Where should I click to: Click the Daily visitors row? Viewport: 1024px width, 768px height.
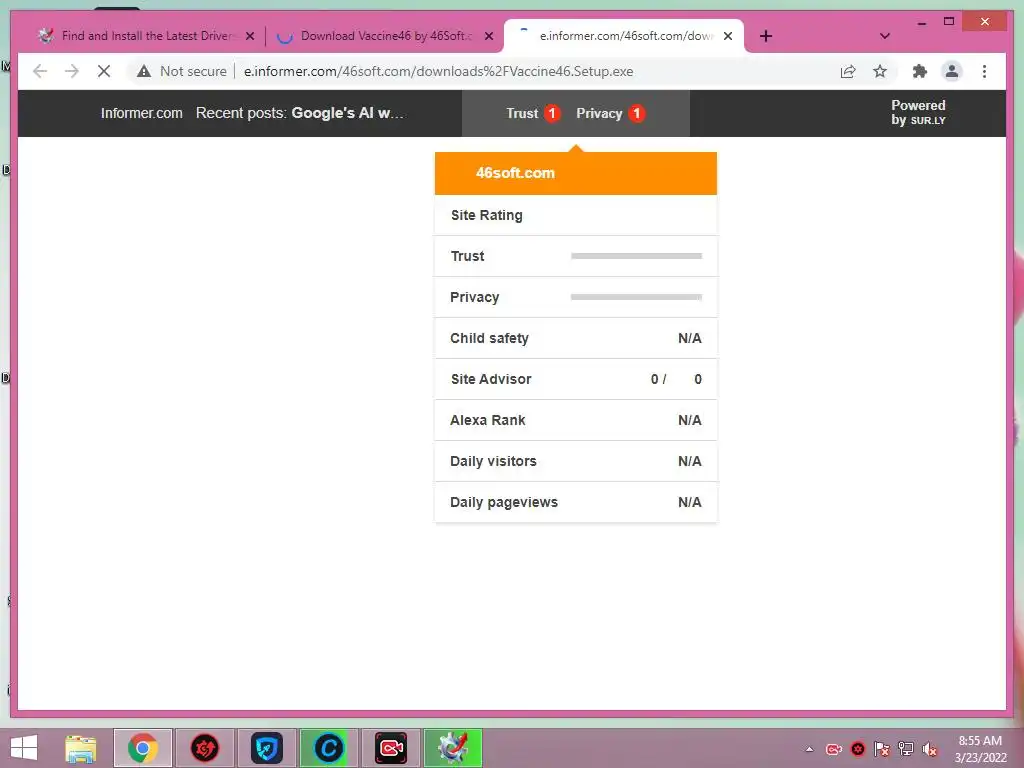click(x=576, y=462)
